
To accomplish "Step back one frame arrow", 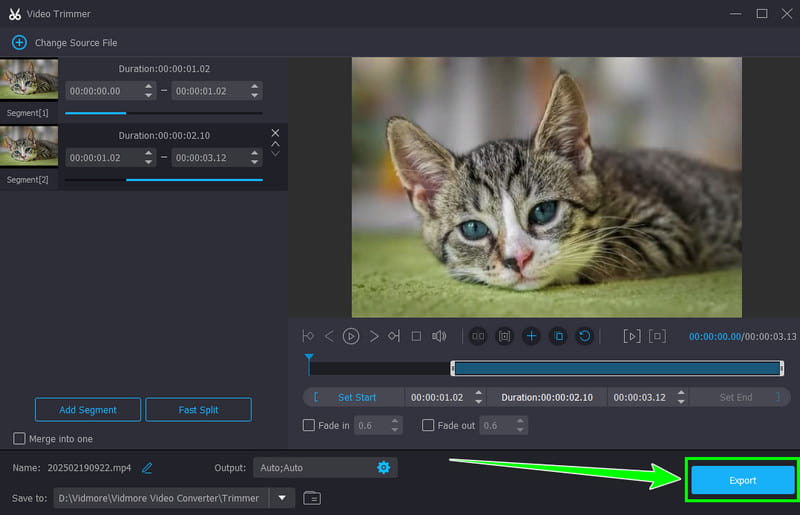I will 329,336.
